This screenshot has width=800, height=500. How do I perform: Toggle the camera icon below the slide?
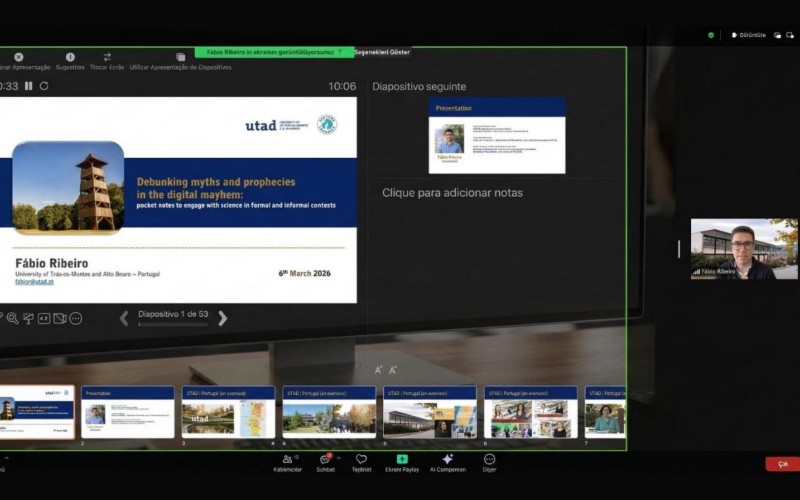pyautogui.click(x=59, y=318)
